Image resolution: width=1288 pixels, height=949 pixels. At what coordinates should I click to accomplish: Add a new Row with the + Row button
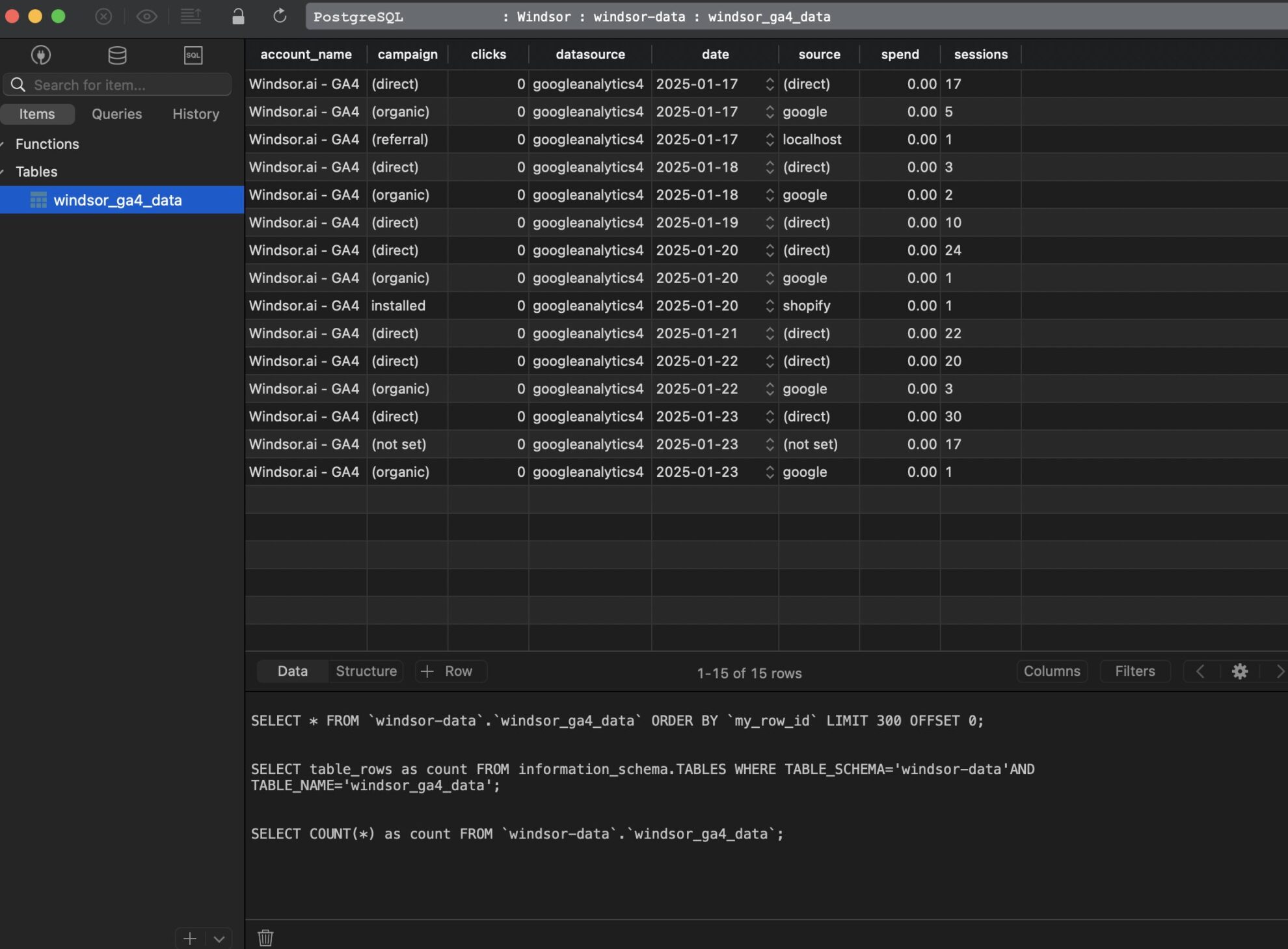tap(451, 671)
